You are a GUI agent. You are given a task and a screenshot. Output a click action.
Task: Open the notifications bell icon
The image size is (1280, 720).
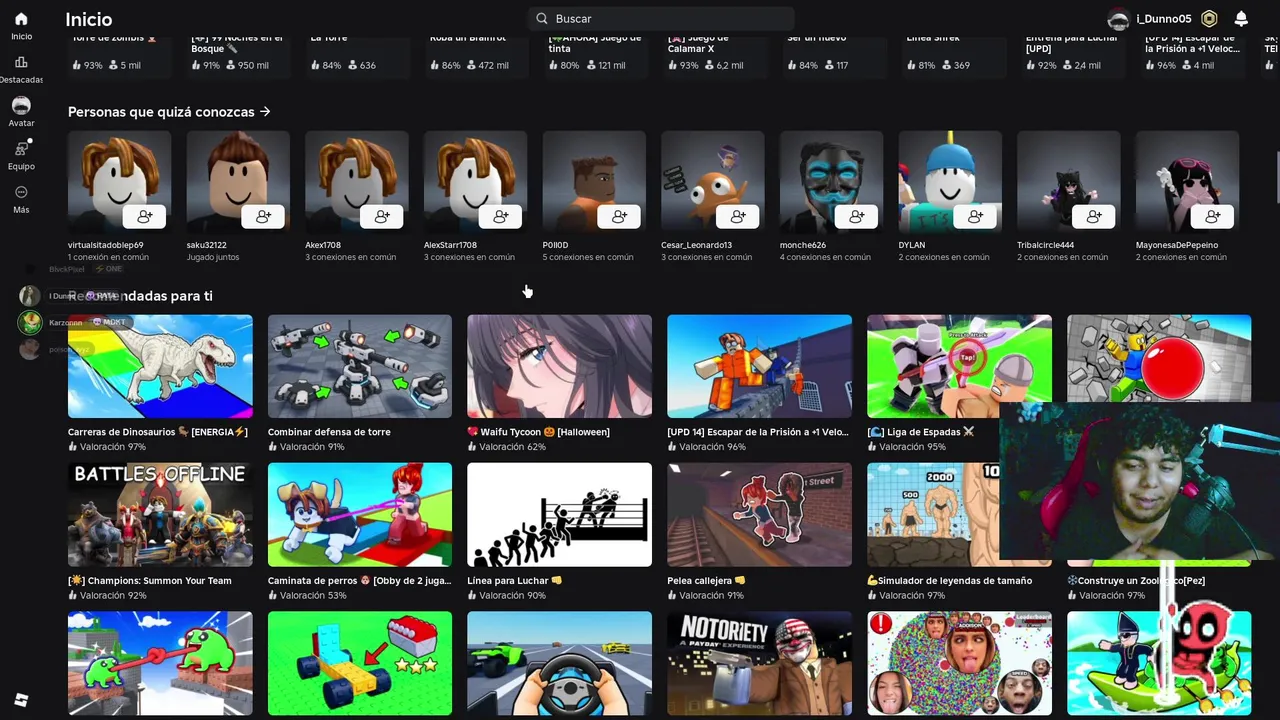[1241, 19]
